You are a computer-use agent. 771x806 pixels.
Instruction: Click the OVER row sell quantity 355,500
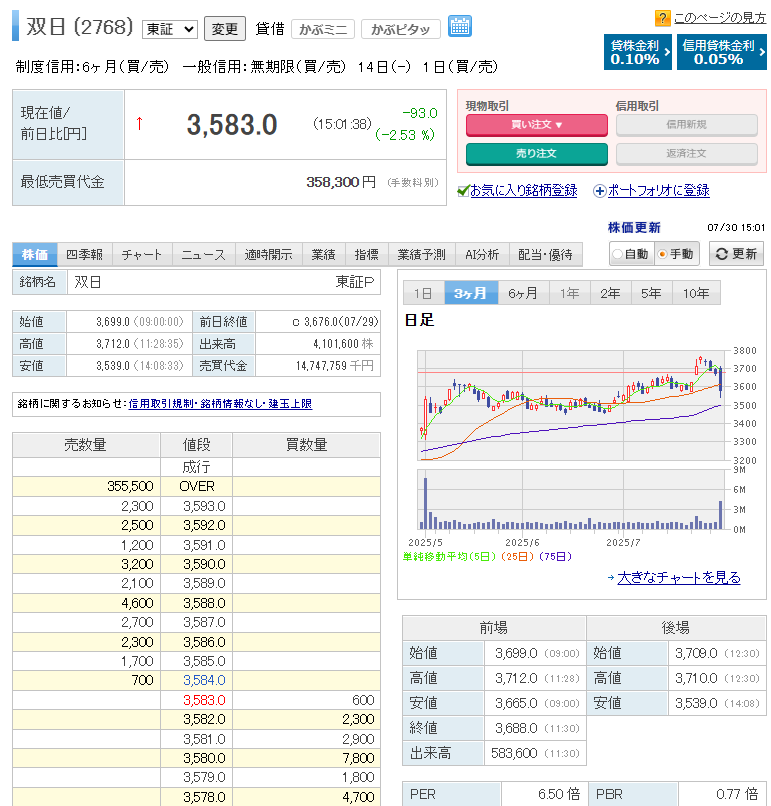click(130, 486)
